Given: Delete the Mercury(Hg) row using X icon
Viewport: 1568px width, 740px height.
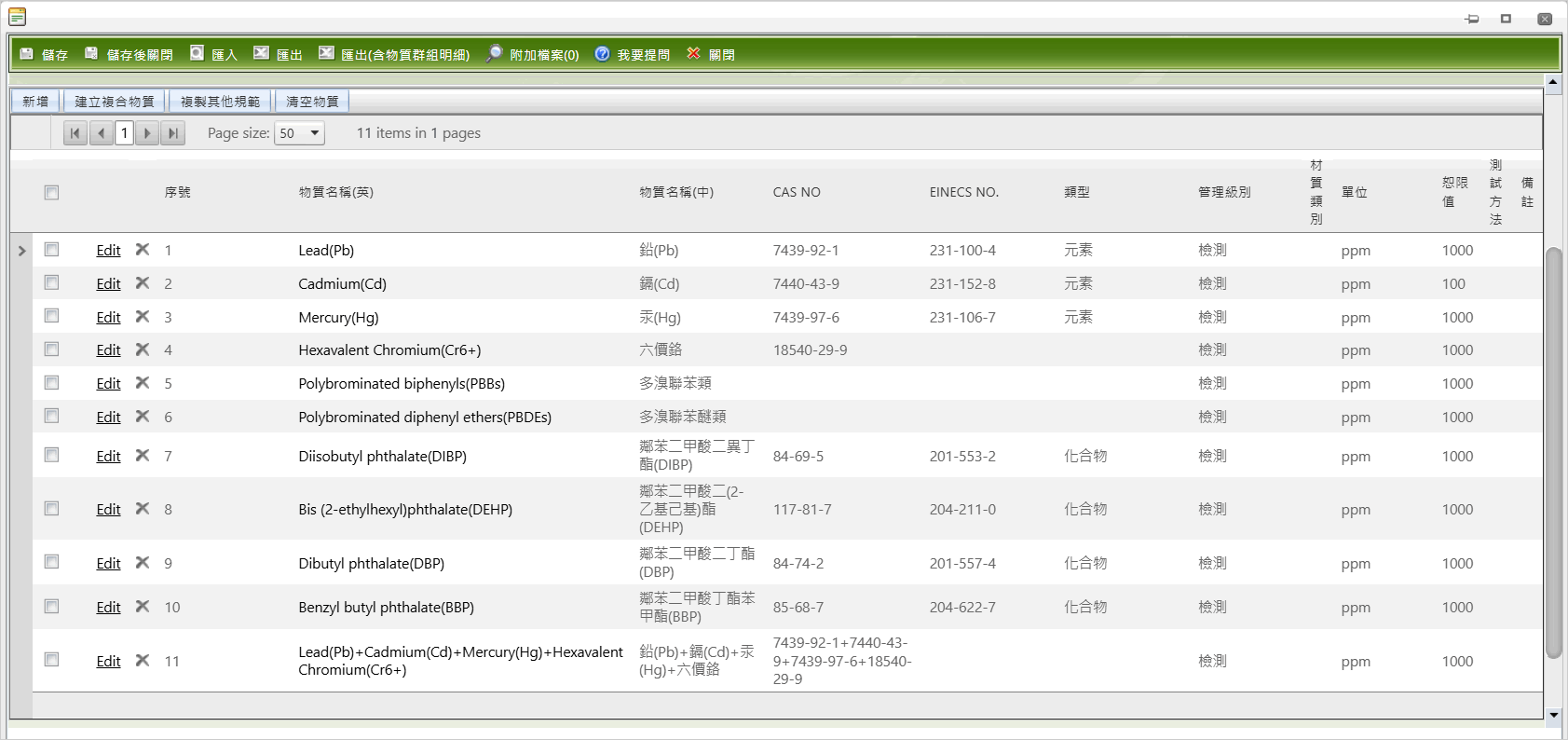Looking at the screenshot, I should (143, 317).
